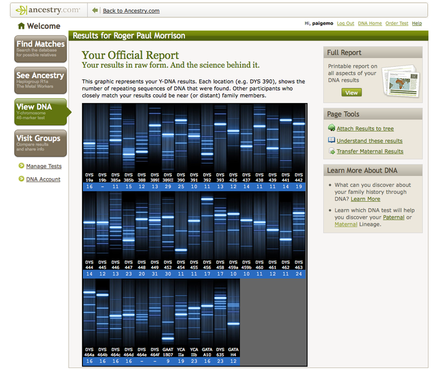Select the View DNA tab
The height and width of the screenshot is (375, 445).
(x=42, y=112)
